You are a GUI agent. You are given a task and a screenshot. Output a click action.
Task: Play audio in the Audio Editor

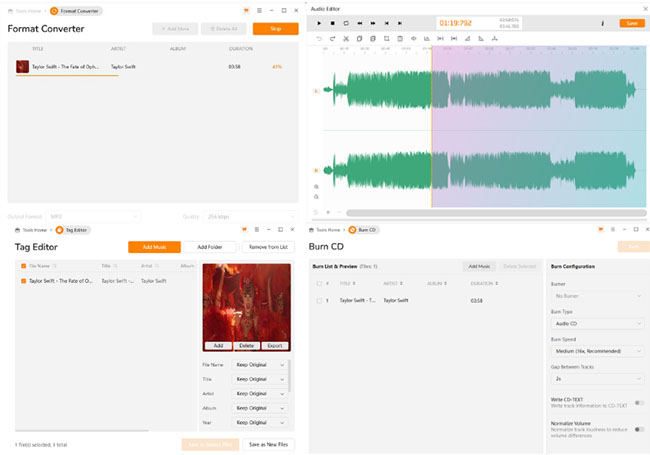tap(319, 23)
